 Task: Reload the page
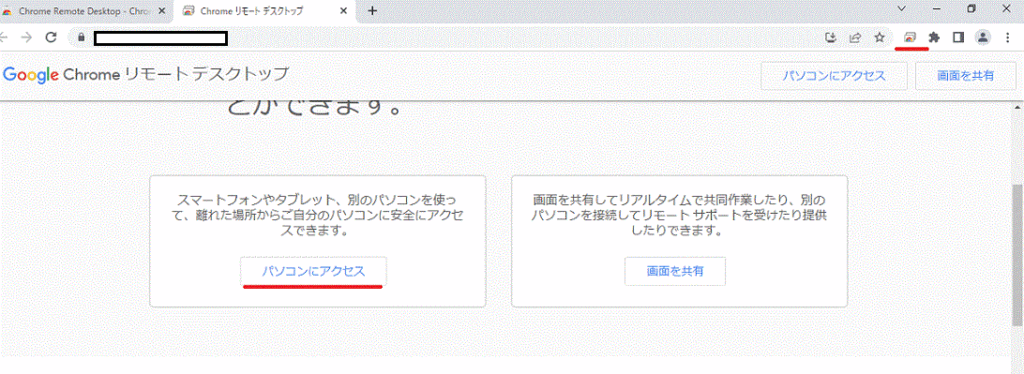(x=52, y=37)
